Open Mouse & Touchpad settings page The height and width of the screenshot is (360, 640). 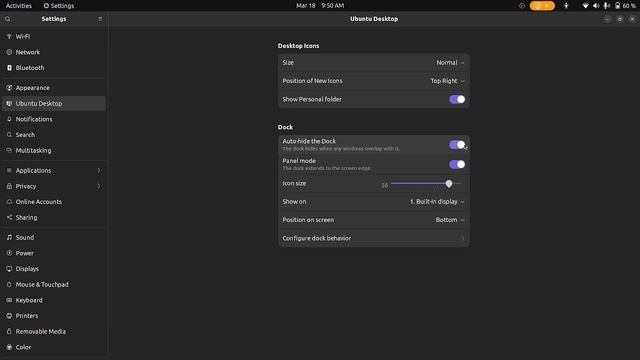point(54,284)
